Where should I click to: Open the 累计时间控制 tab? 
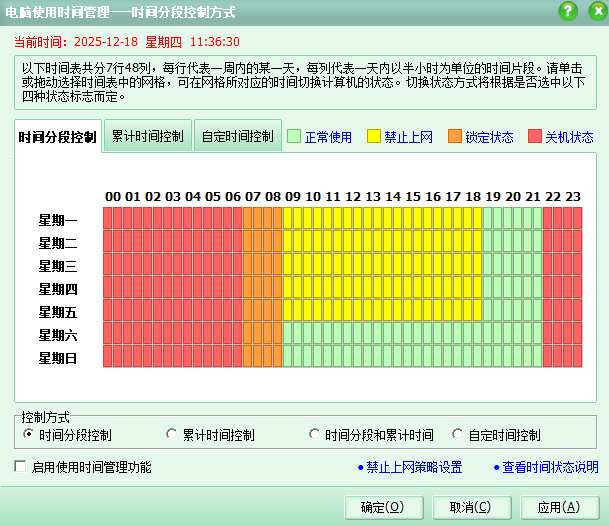point(147,136)
